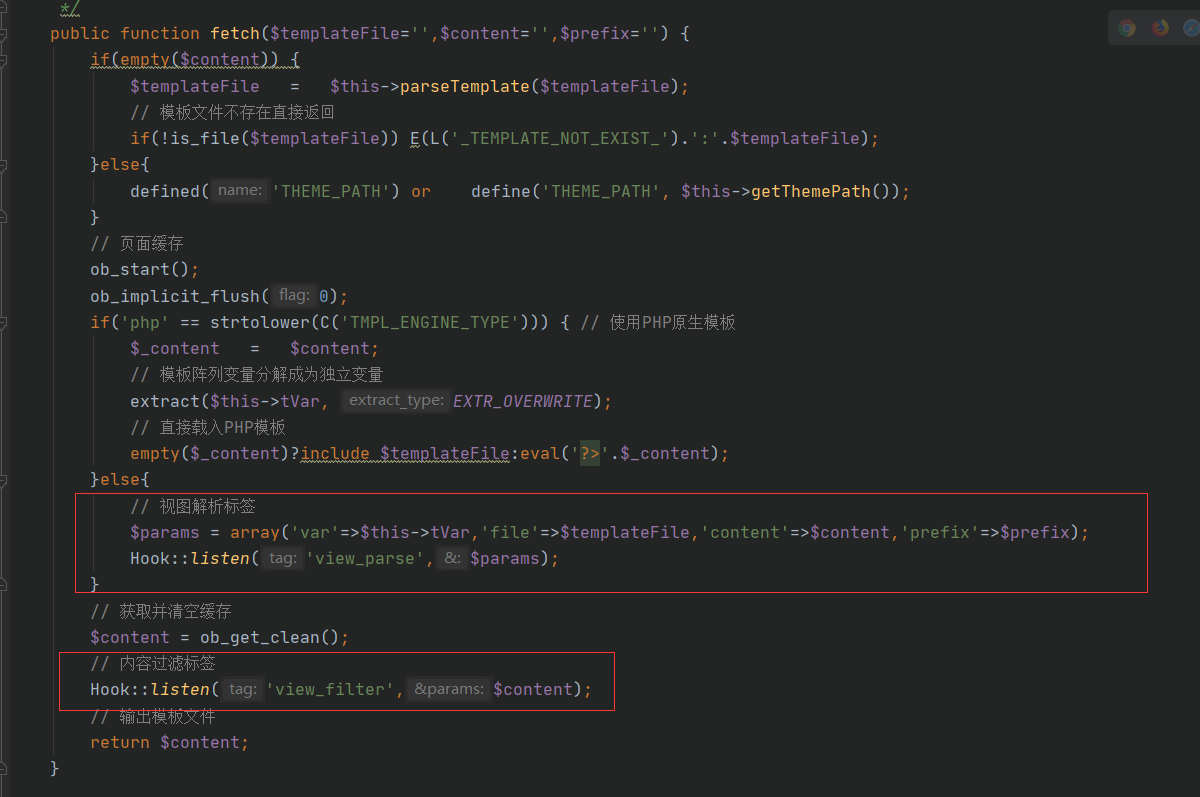Click the name: parameter hint chip
This screenshot has height=797, width=1200.
coord(240,191)
